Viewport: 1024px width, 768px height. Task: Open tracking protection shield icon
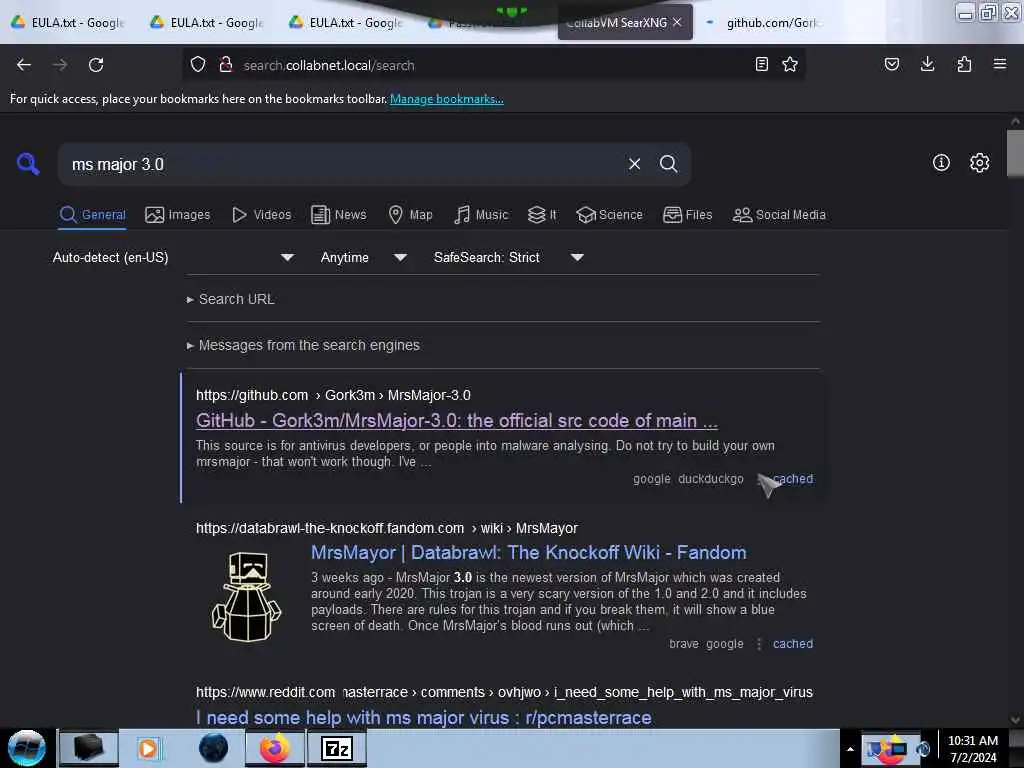point(198,65)
